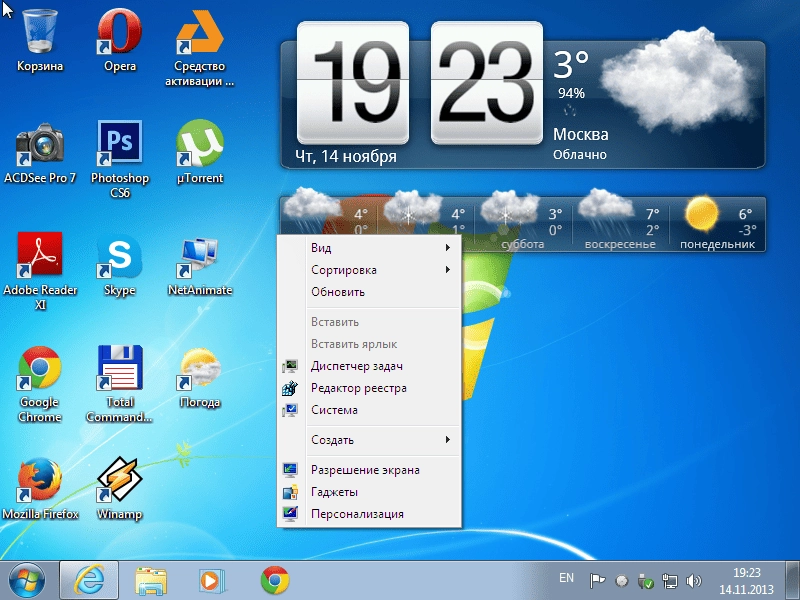Expand the Вид submenu

pyautogui.click(x=369, y=247)
